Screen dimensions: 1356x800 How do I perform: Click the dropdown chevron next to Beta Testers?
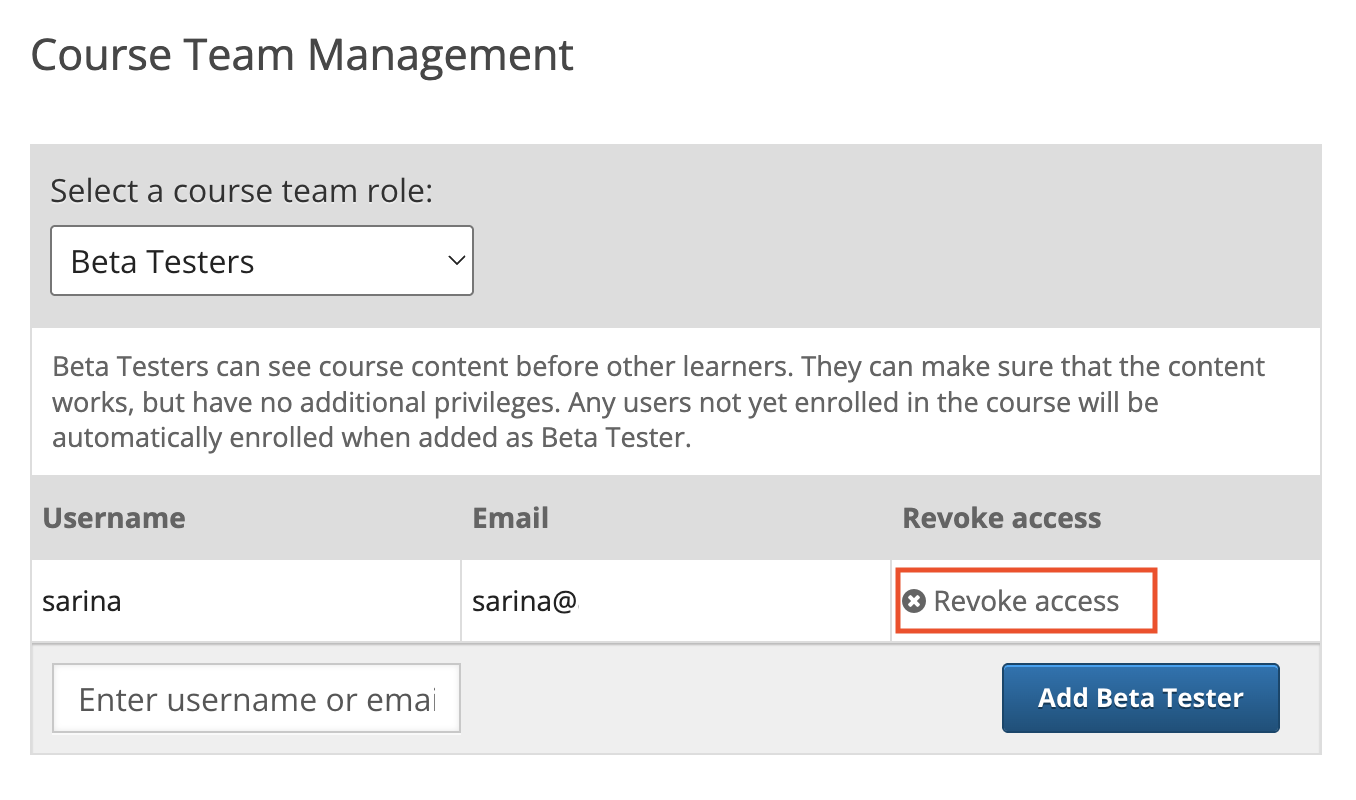click(x=456, y=260)
